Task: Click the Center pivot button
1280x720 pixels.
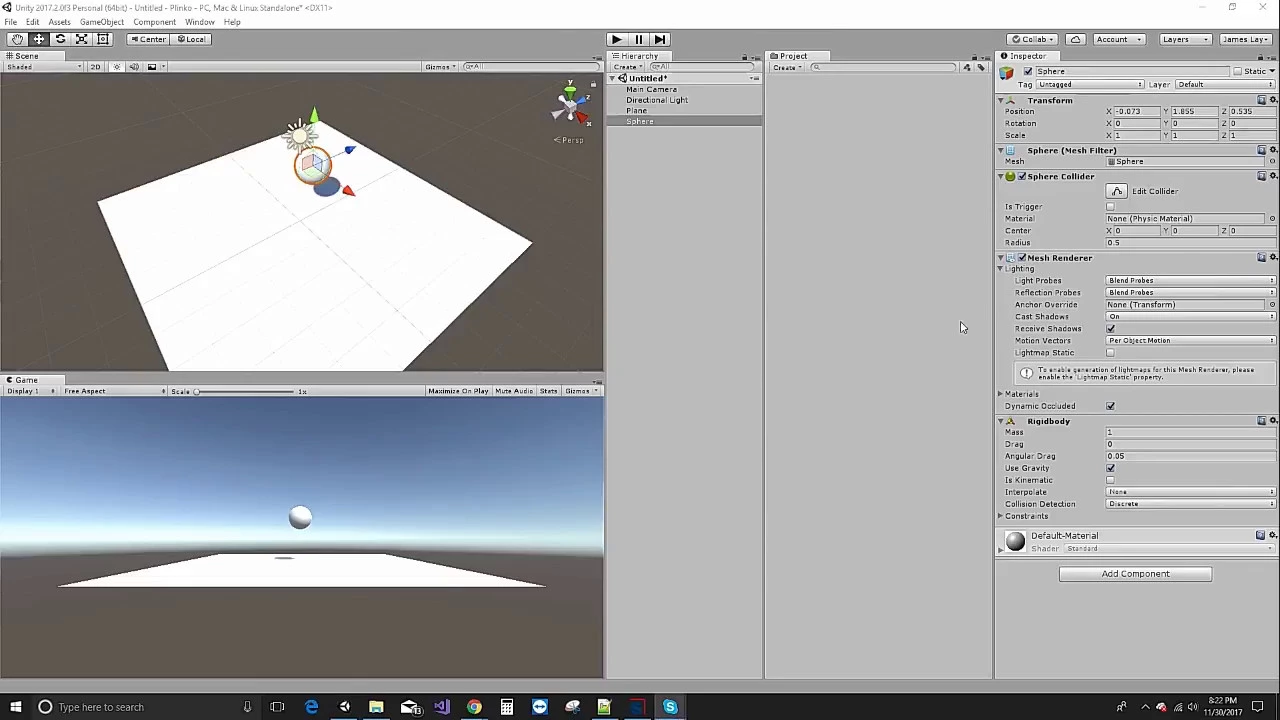Action: (x=148, y=39)
